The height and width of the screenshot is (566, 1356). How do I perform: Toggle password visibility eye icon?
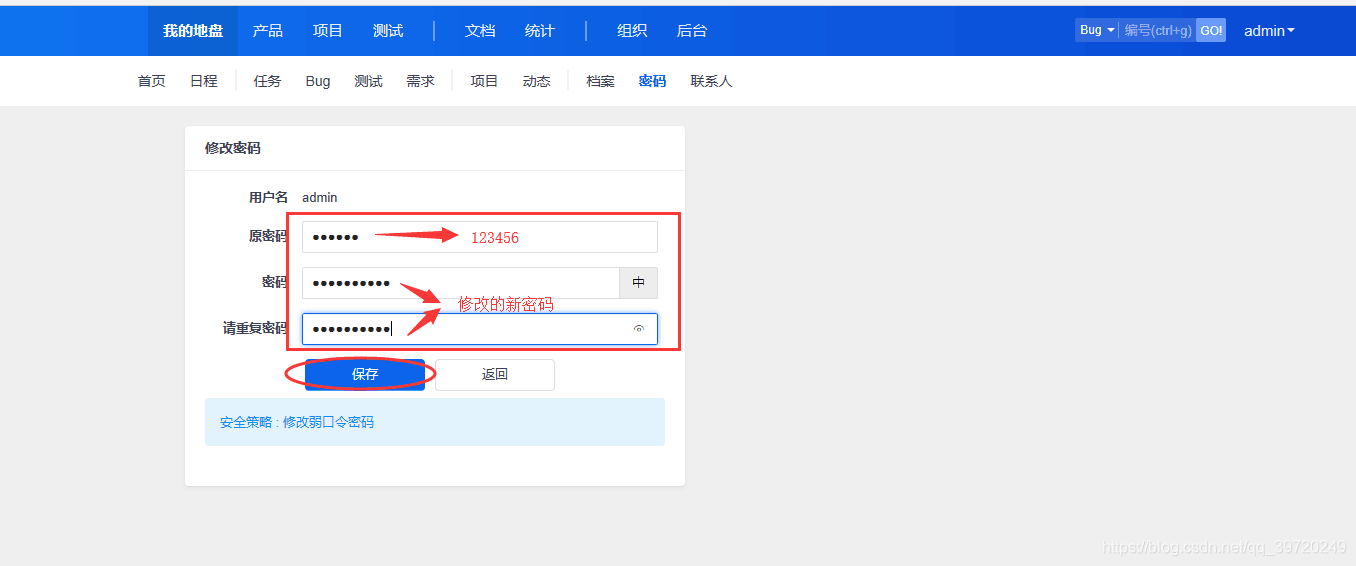tap(639, 329)
